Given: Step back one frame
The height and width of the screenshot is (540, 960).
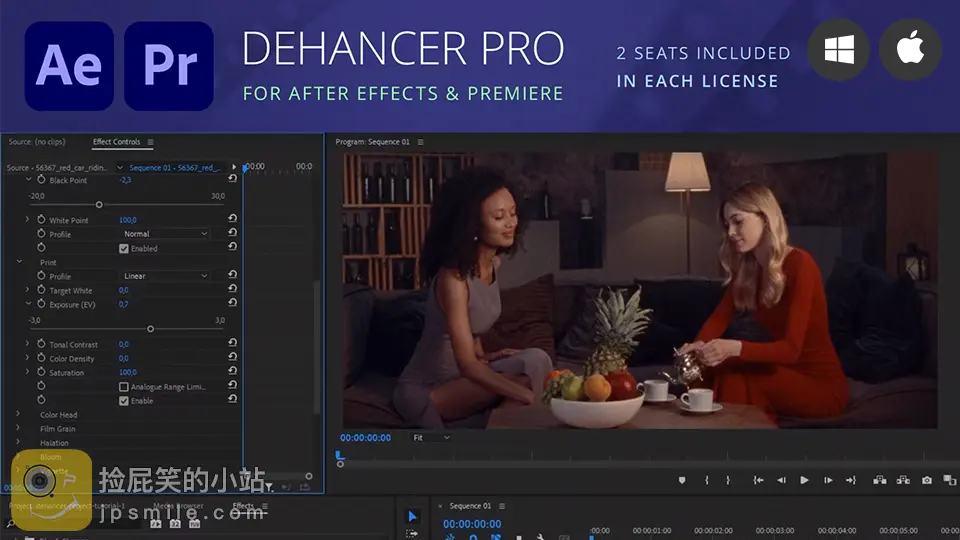Looking at the screenshot, I should pyautogui.click(x=781, y=480).
